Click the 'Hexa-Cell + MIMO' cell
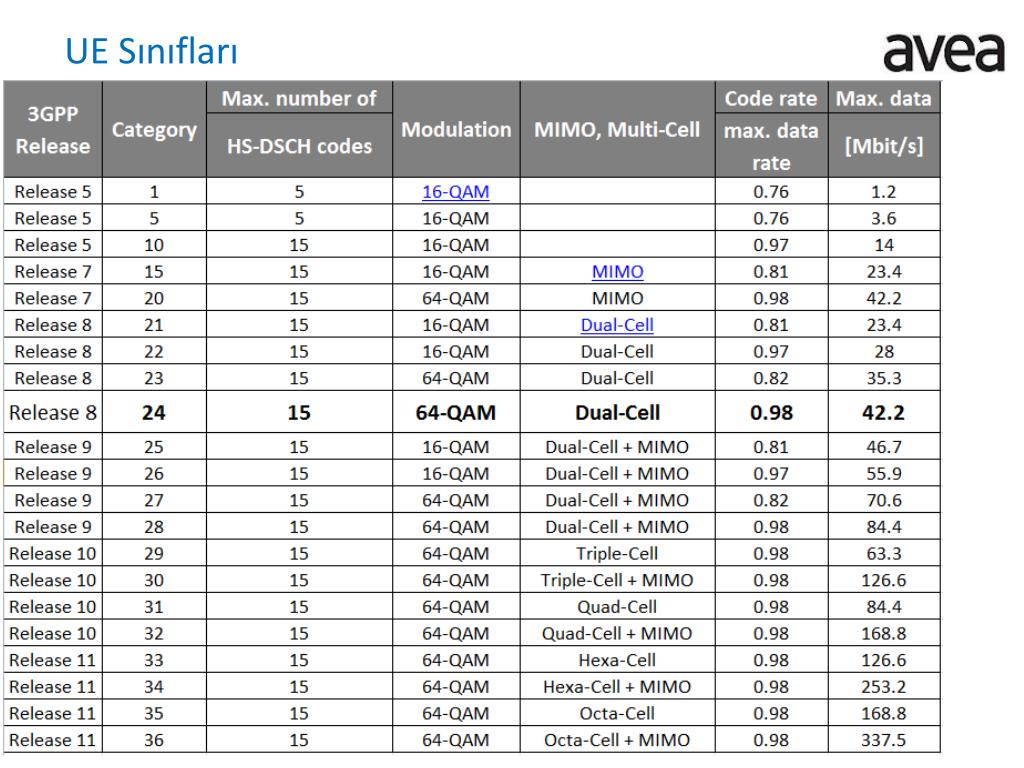1024x768 pixels. (x=617, y=687)
